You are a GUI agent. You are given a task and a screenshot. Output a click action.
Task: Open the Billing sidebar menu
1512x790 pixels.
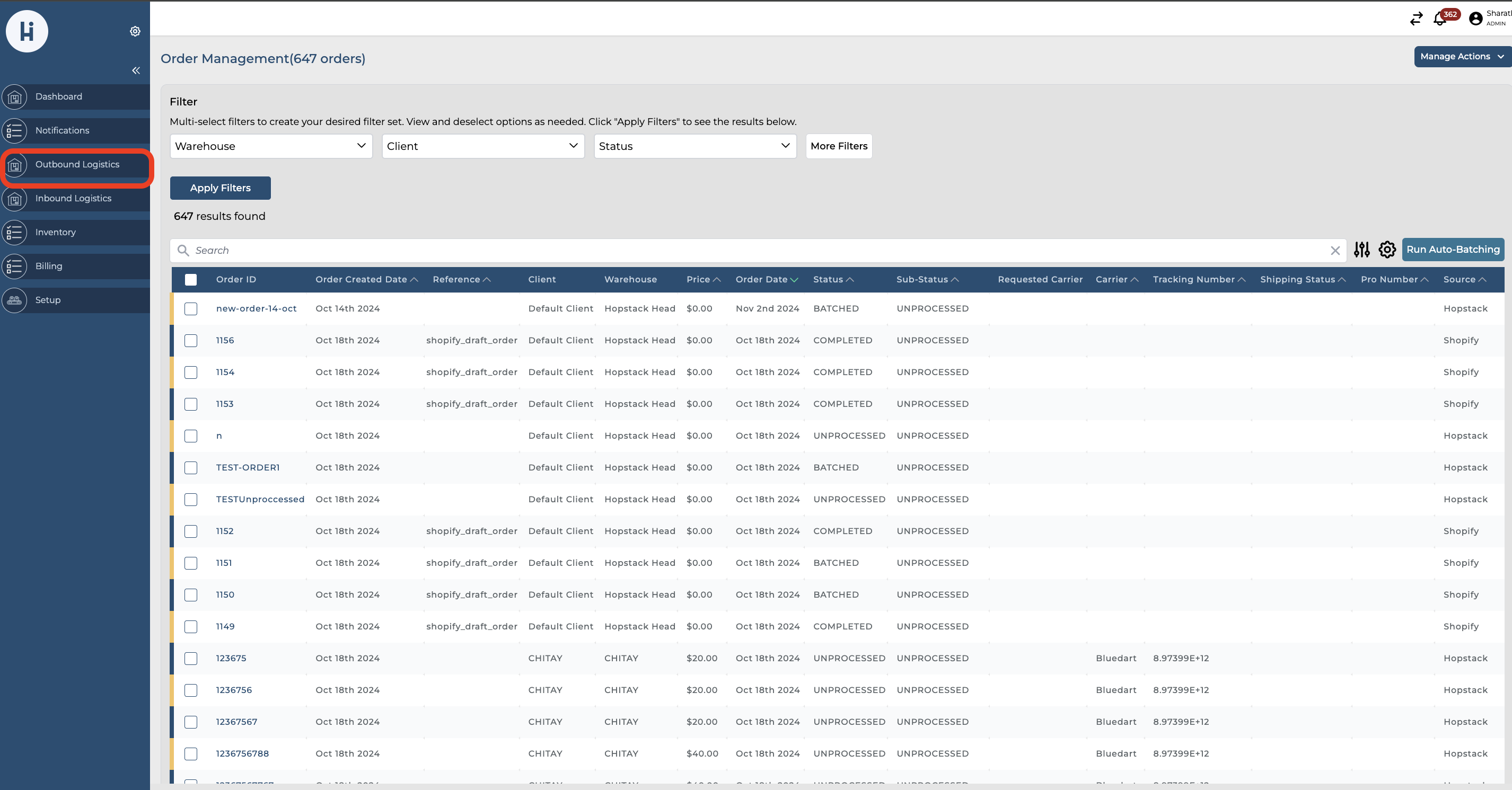point(49,267)
